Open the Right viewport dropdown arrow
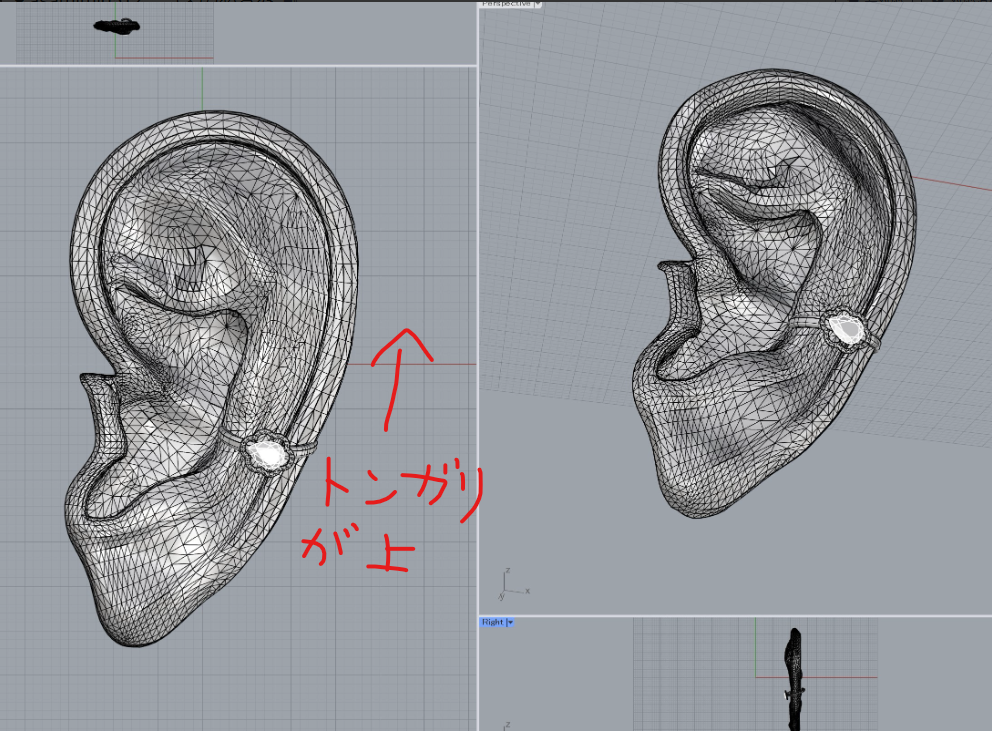 click(x=510, y=623)
